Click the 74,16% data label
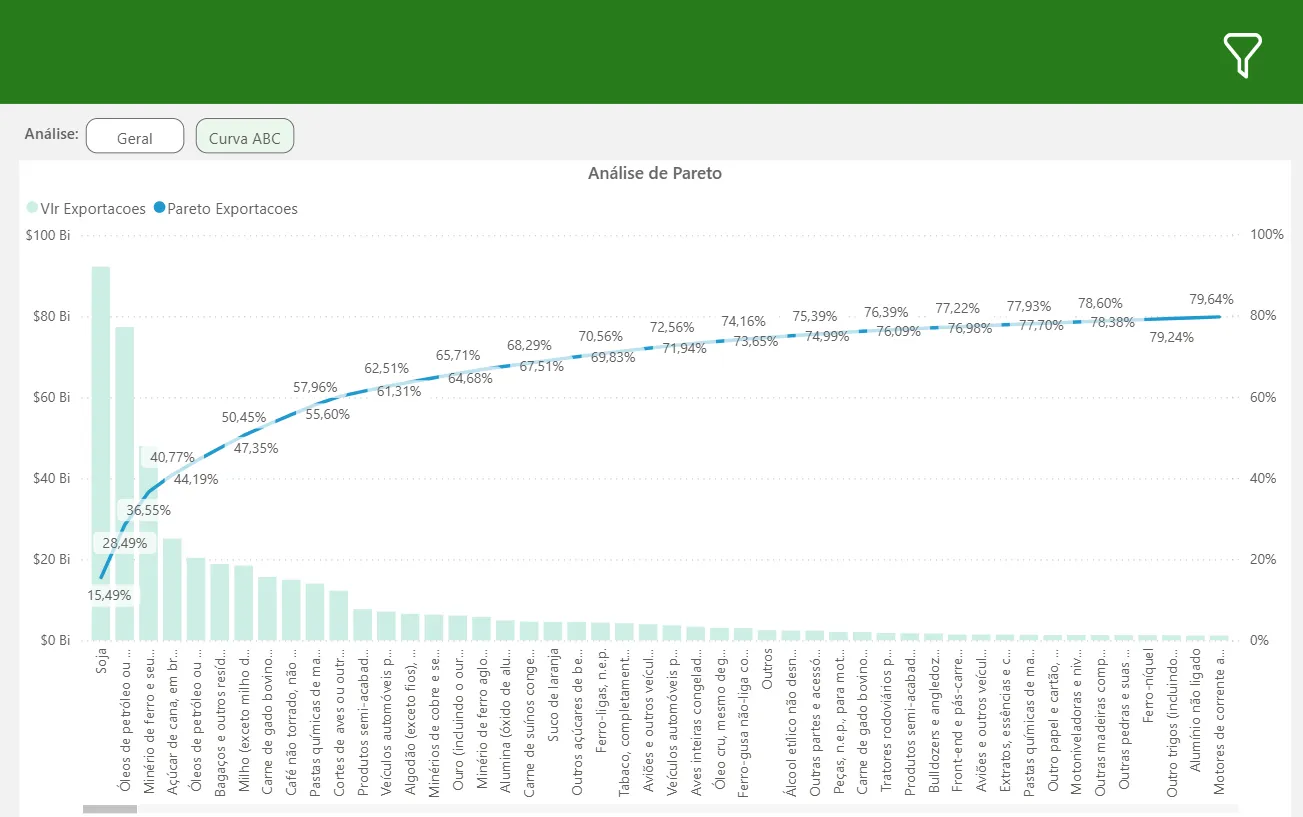Viewport: 1303px width, 817px height. tap(744, 321)
